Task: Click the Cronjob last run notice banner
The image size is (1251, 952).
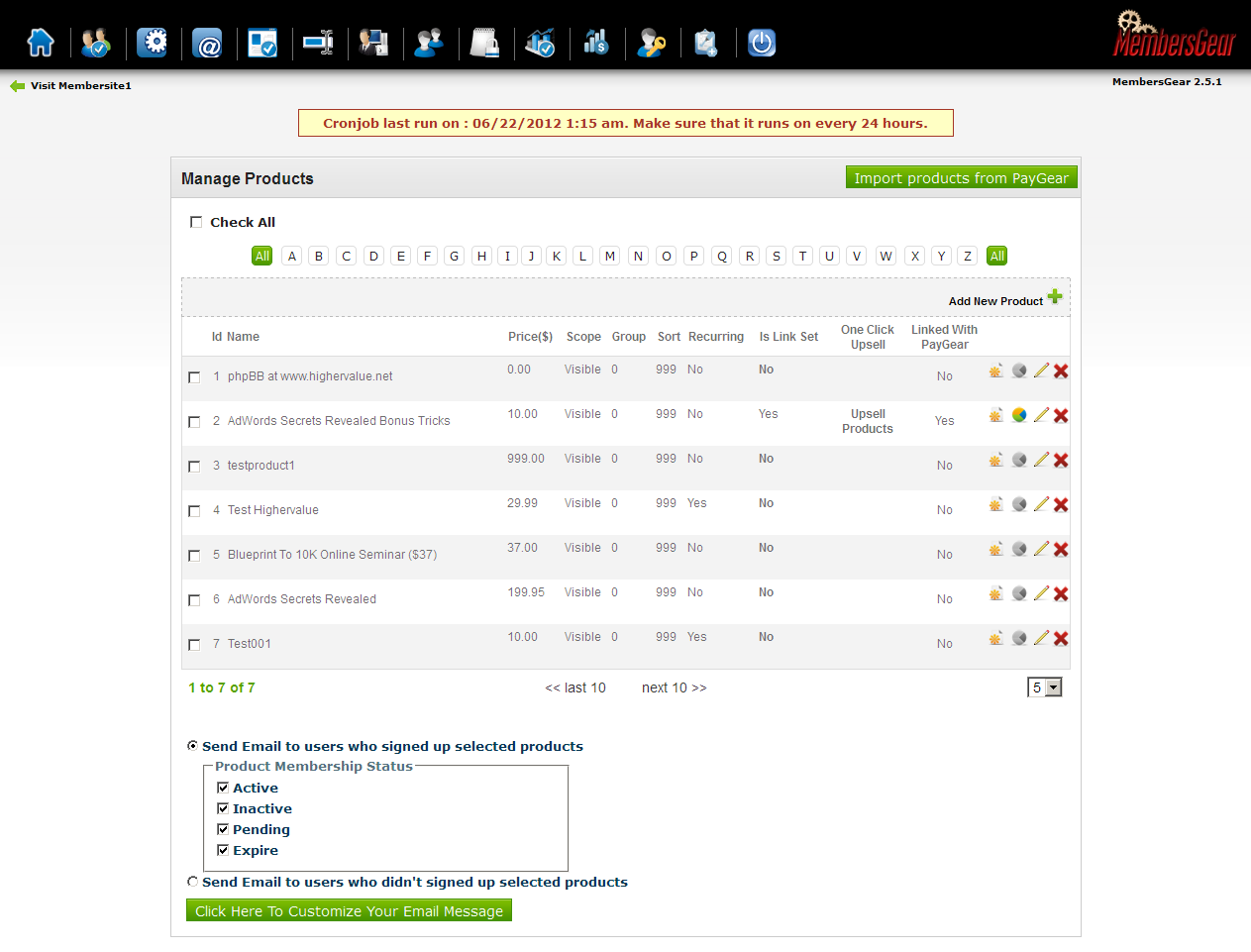Action: [x=626, y=123]
